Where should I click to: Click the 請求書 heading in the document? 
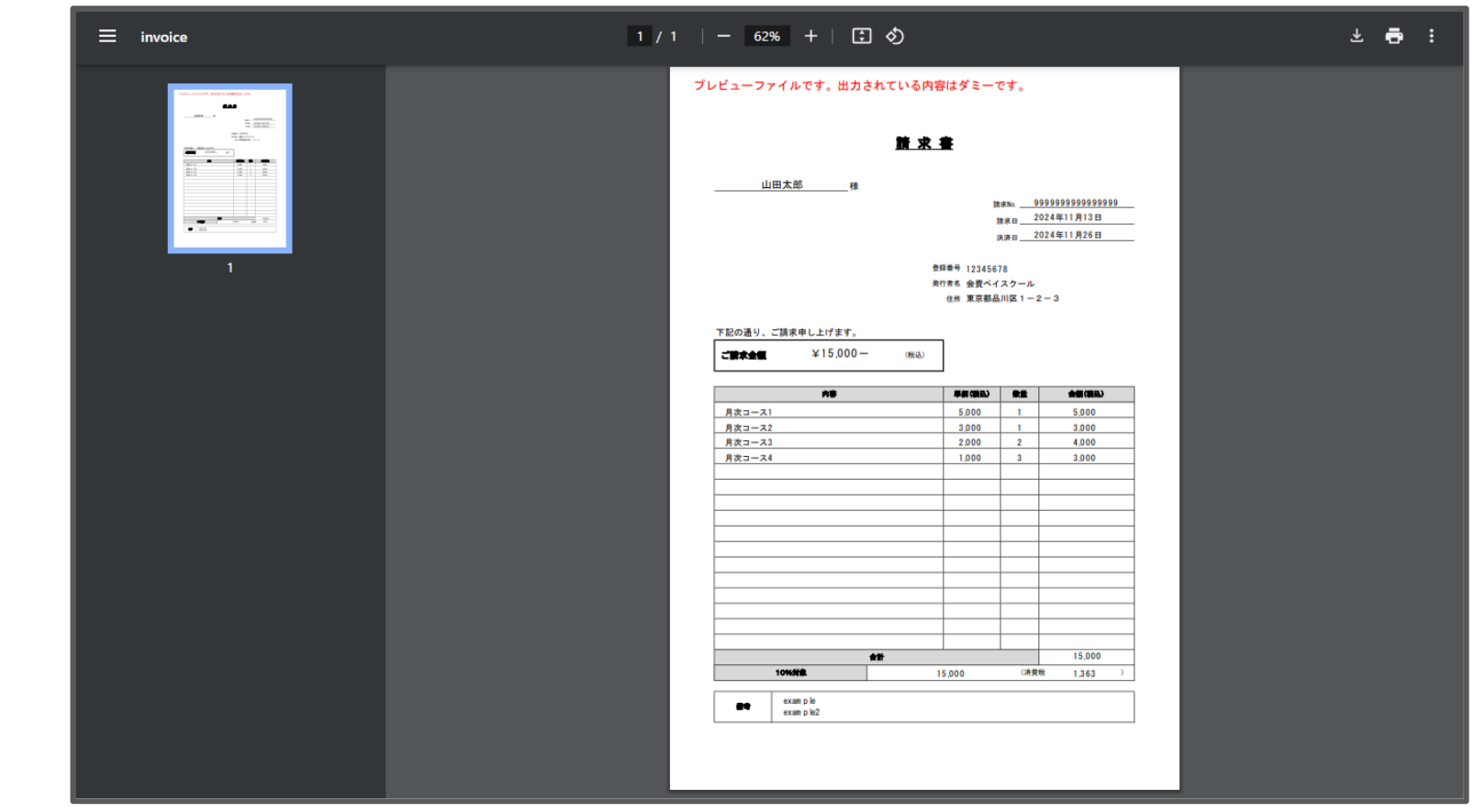[923, 143]
